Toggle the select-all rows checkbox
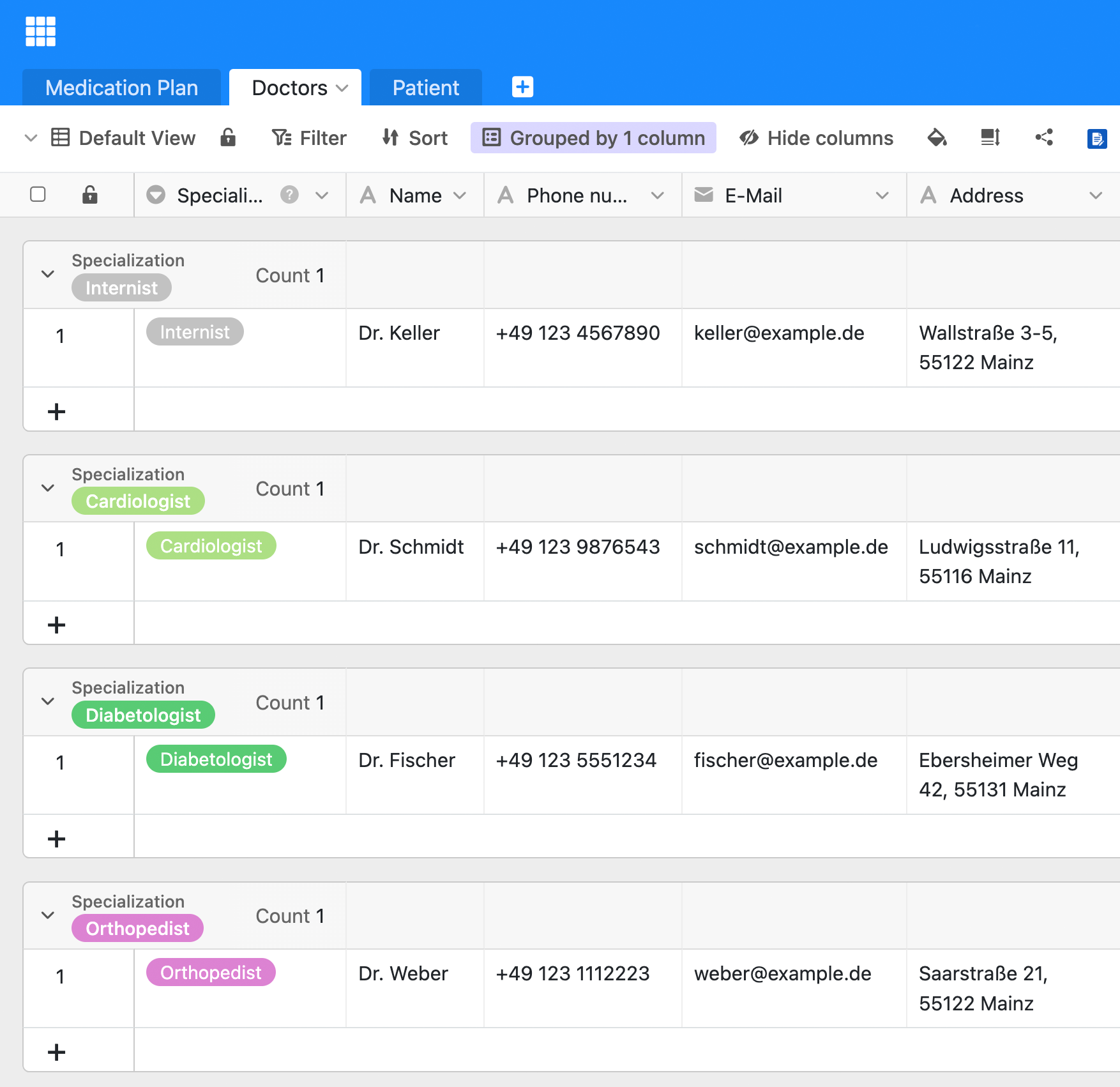Viewport: 1120px width, 1087px height. point(38,194)
